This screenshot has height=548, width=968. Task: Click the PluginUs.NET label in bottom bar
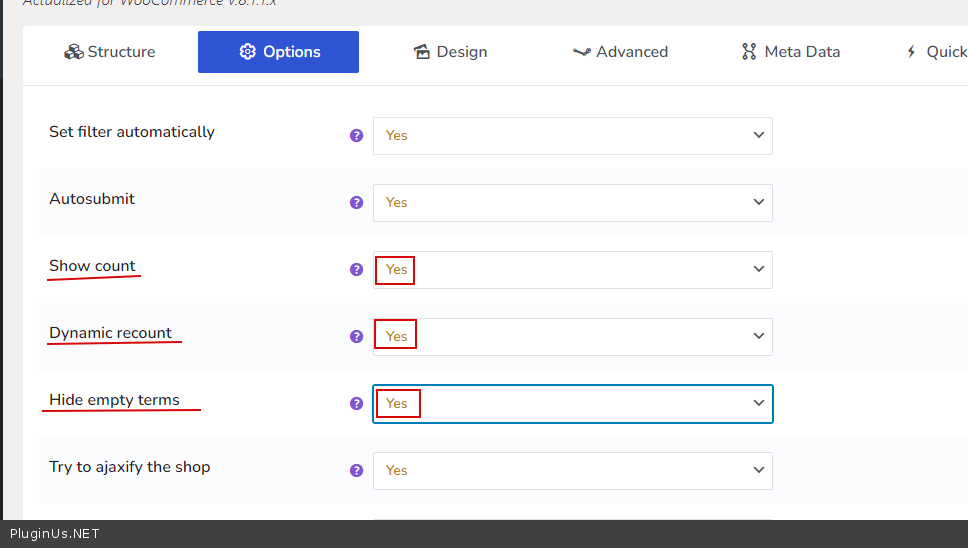54,534
